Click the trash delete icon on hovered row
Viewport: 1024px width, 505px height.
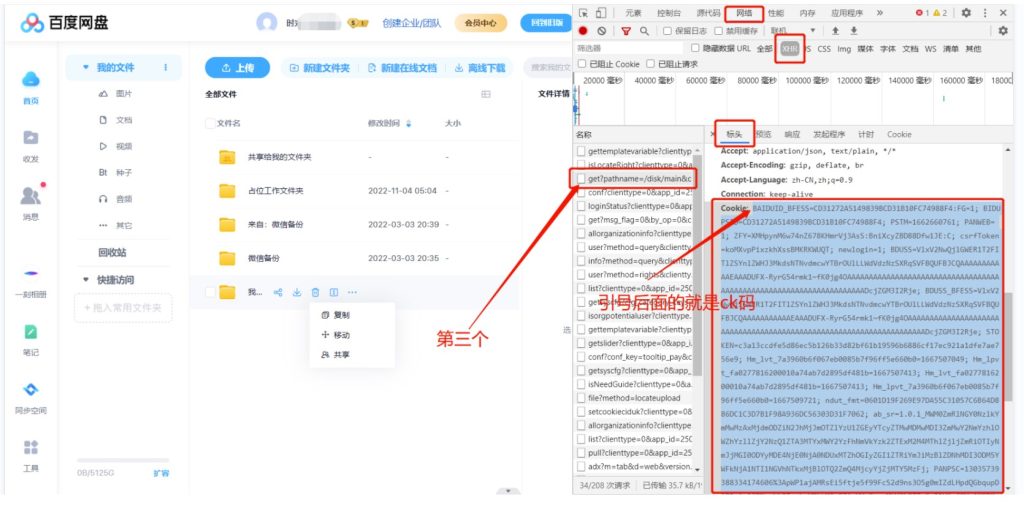point(315,292)
